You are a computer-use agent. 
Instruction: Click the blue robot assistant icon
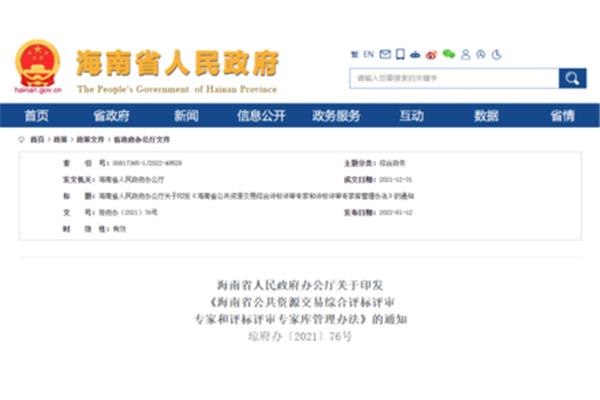415,55
